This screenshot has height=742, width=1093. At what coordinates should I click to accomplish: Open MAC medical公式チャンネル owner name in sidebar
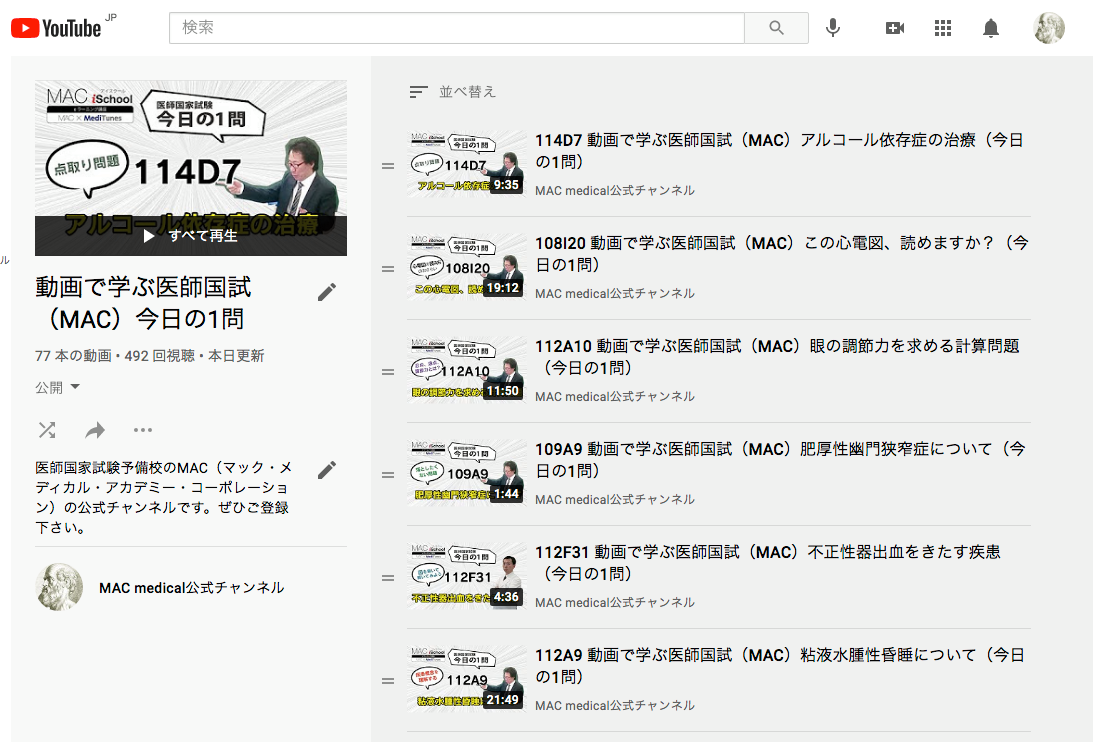[x=192, y=588]
